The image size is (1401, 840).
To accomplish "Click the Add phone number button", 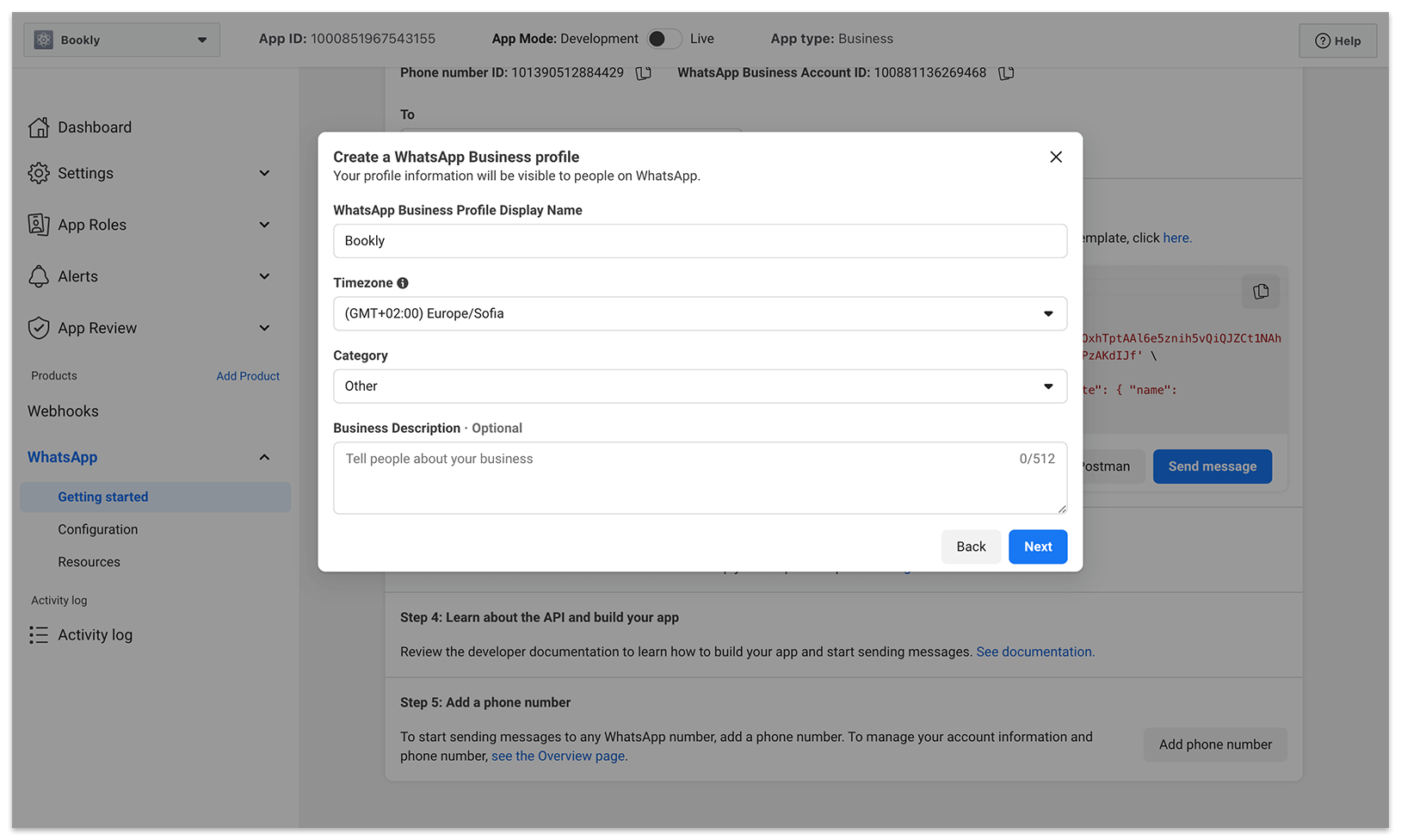I will point(1215,744).
